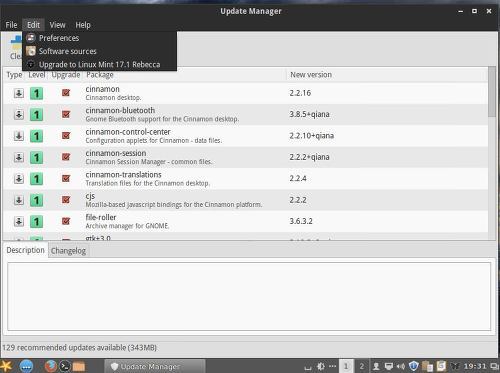Select the file-roller package name
The image size is (500, 373).
pos(101,217)
